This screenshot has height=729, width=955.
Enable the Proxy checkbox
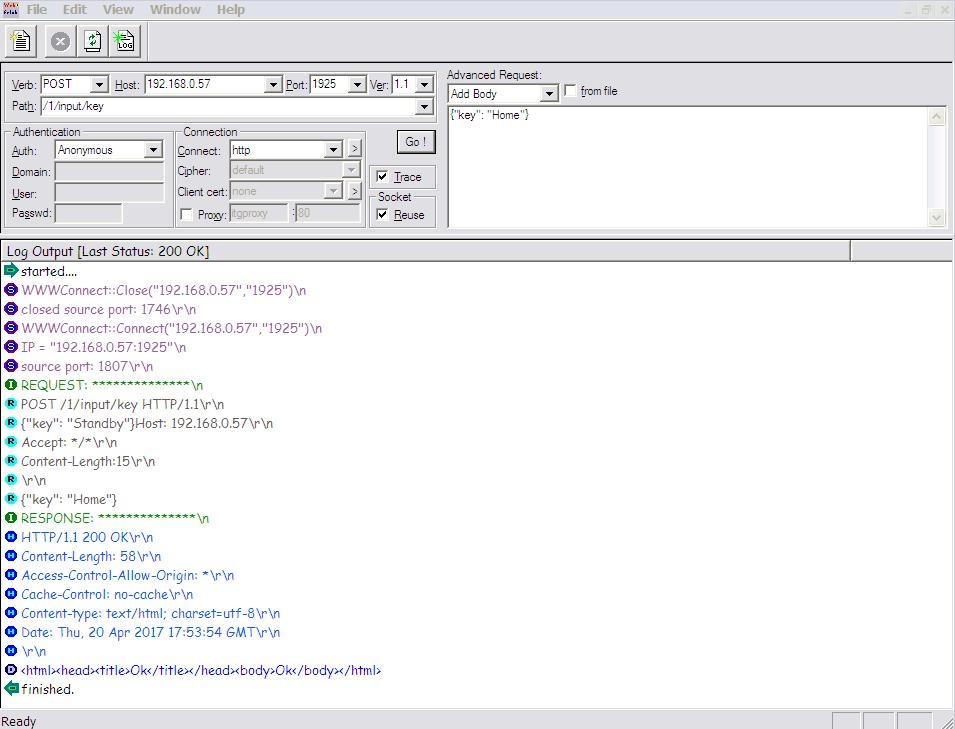pyautogui.click(x=186, y=215)
